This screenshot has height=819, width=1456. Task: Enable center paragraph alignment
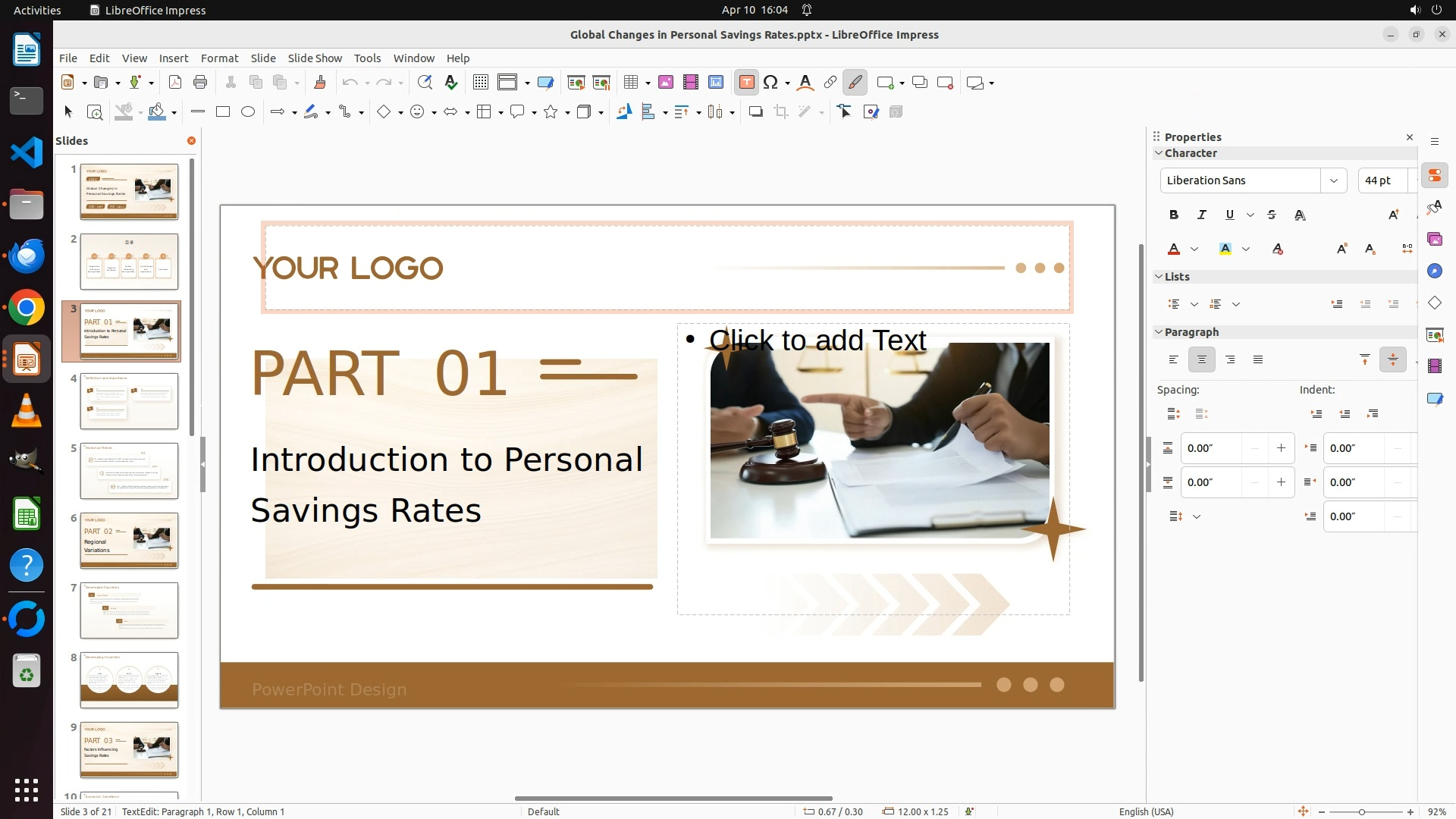click(x=1202, y=360)
